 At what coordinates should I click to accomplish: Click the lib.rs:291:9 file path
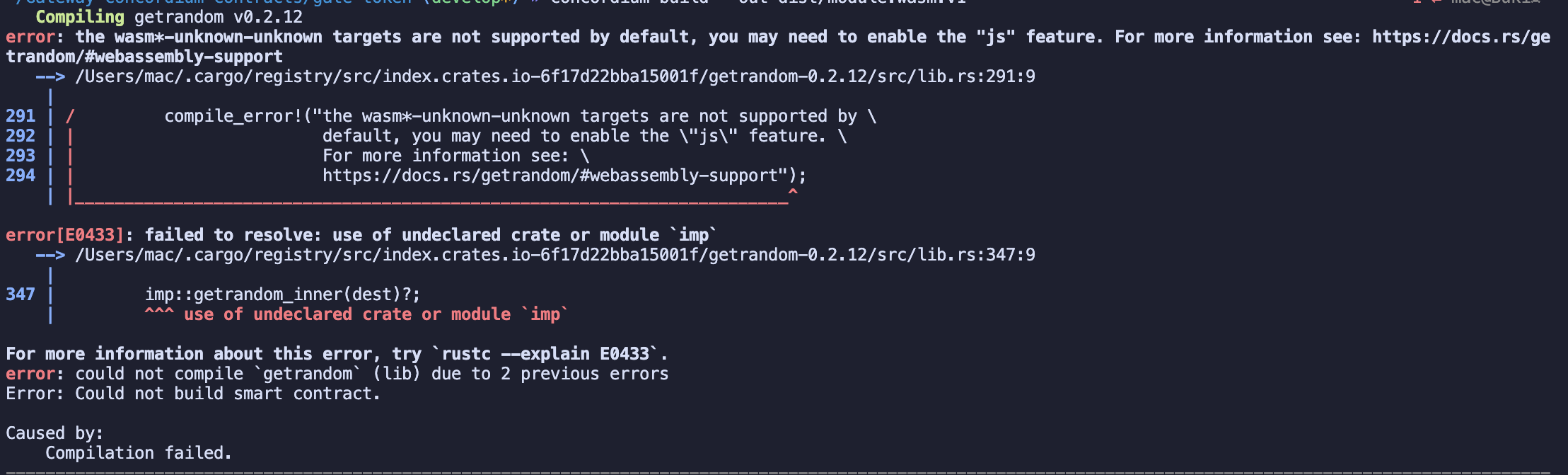555,76
